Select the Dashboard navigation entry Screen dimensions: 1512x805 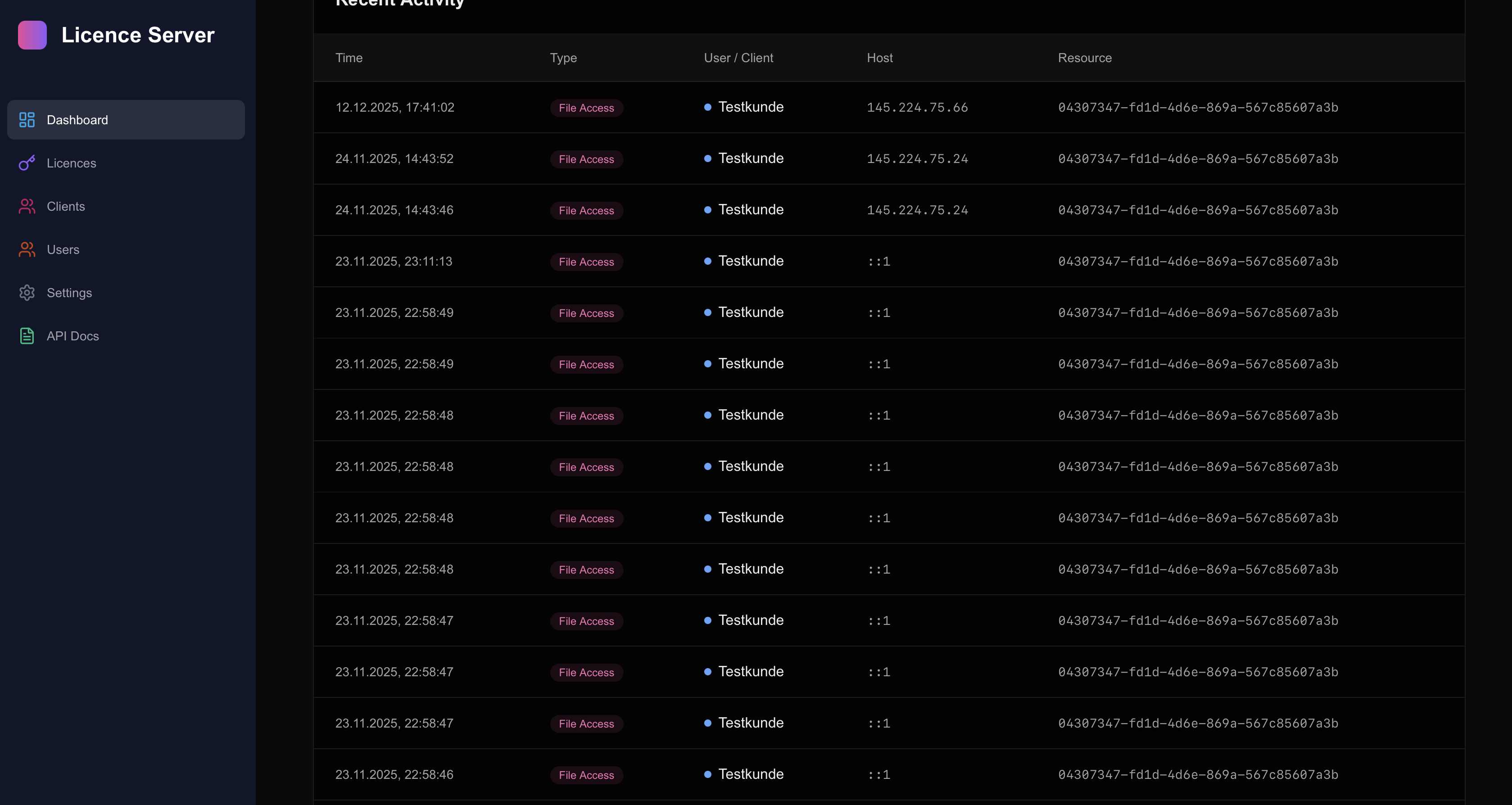point(77,120)
